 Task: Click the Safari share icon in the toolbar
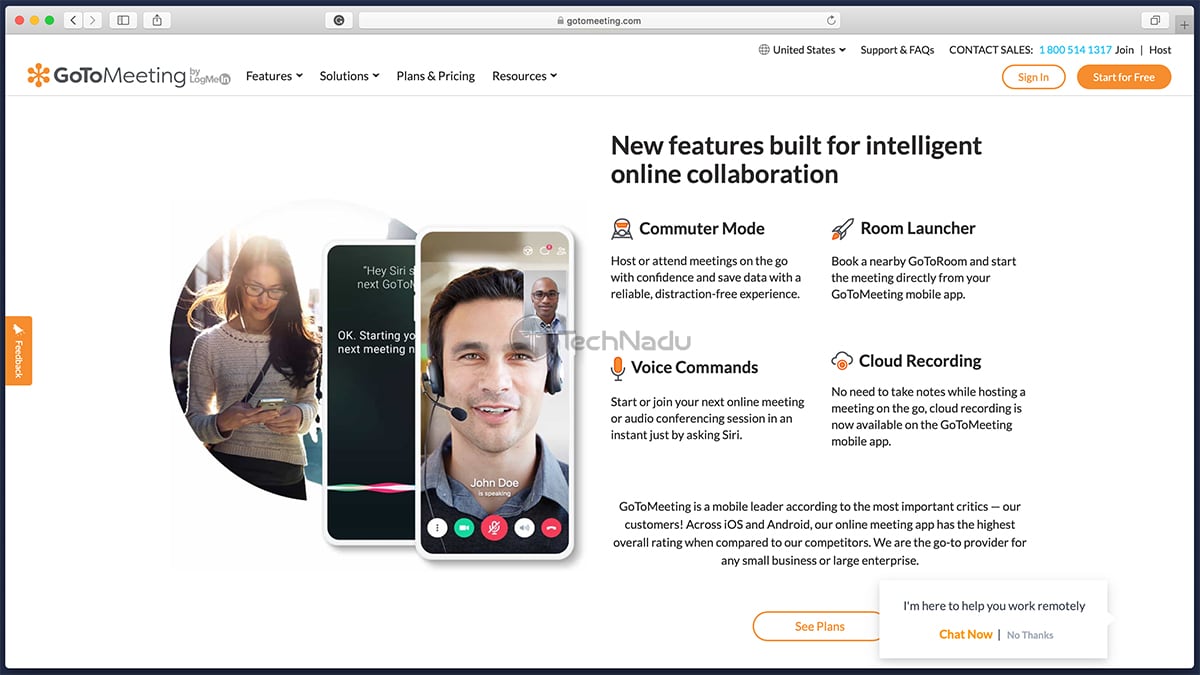(x=157, y=19)
